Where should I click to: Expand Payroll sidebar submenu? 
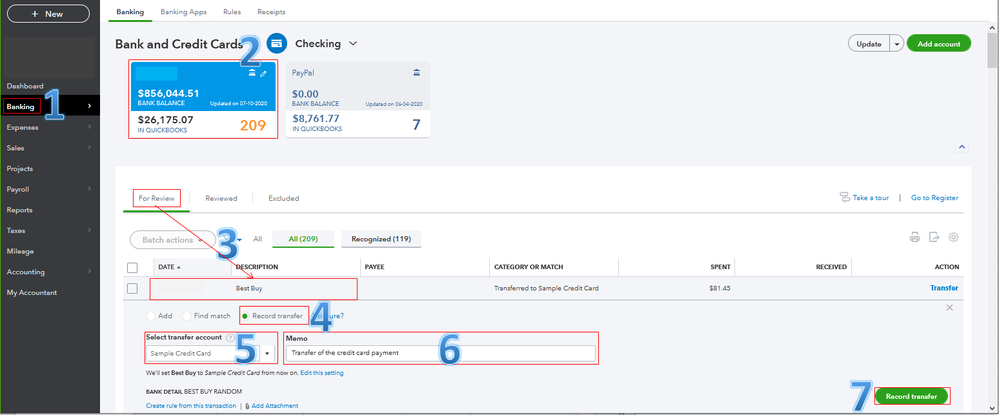click(89, 189)
